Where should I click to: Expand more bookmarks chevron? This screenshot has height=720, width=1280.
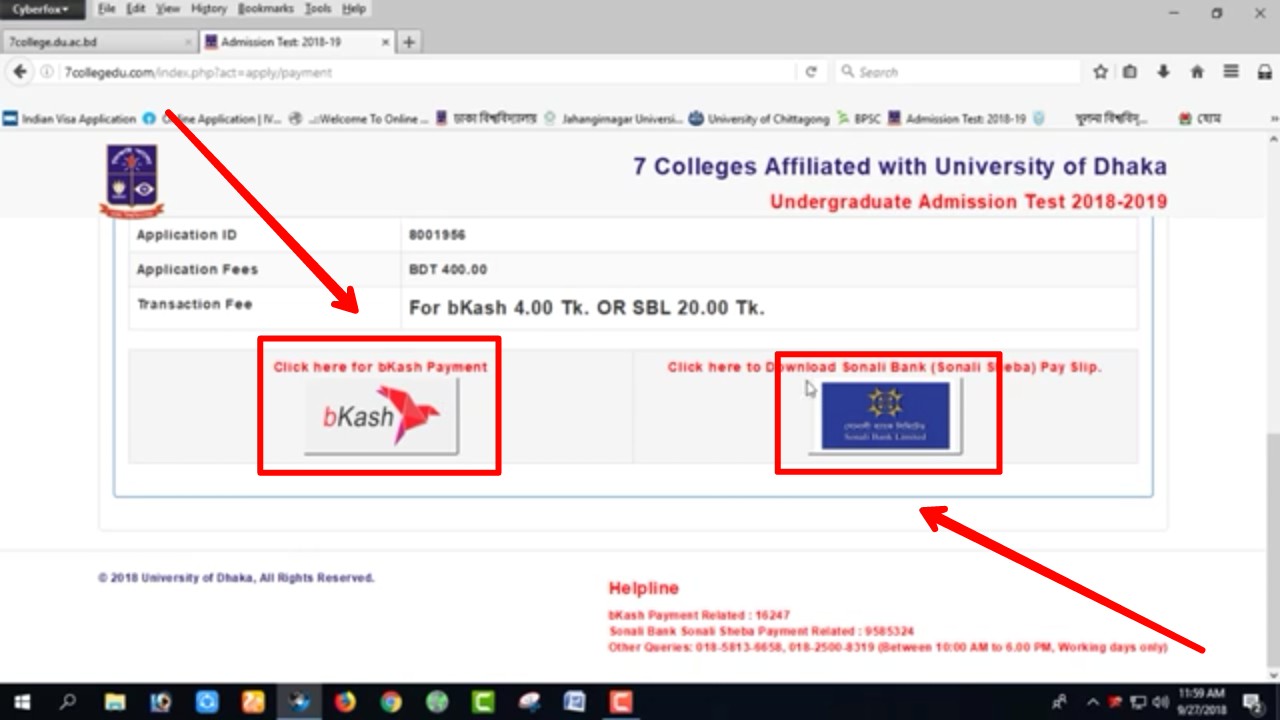1274,119
